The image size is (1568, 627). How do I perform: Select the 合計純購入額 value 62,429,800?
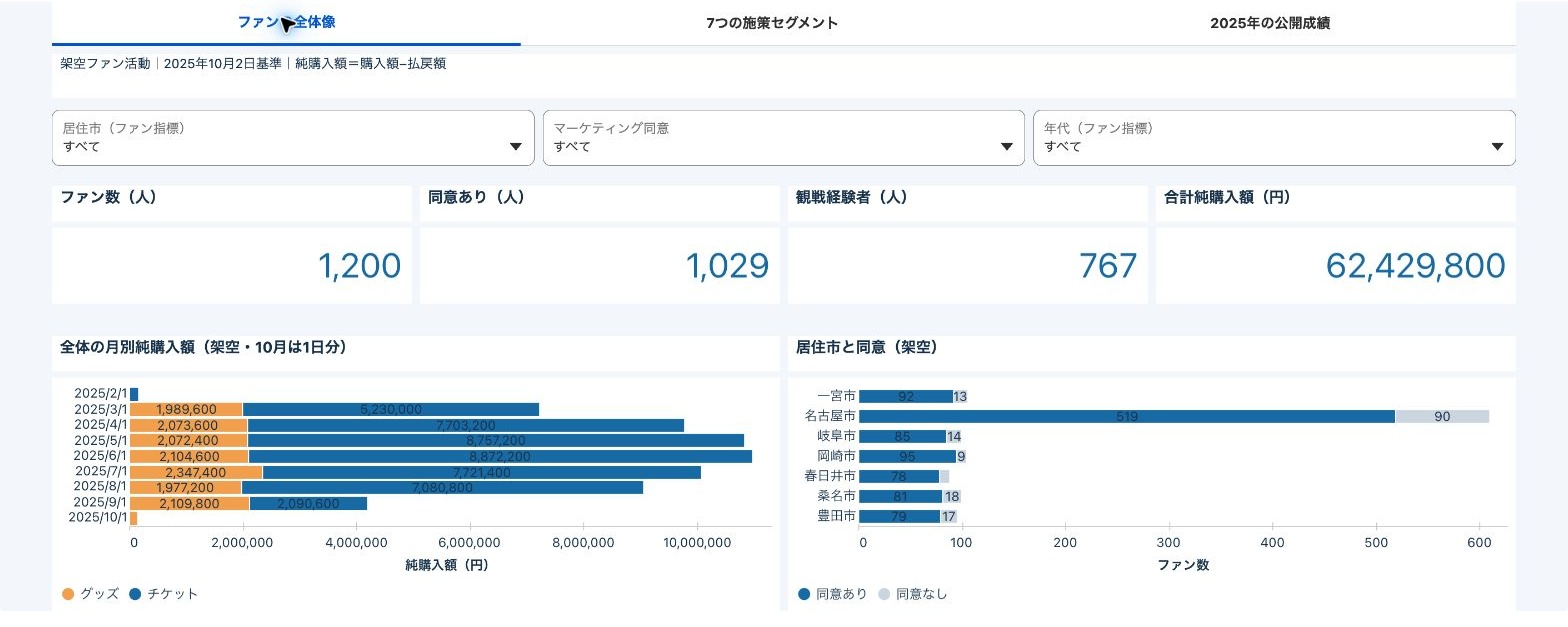click(1415, 266)
